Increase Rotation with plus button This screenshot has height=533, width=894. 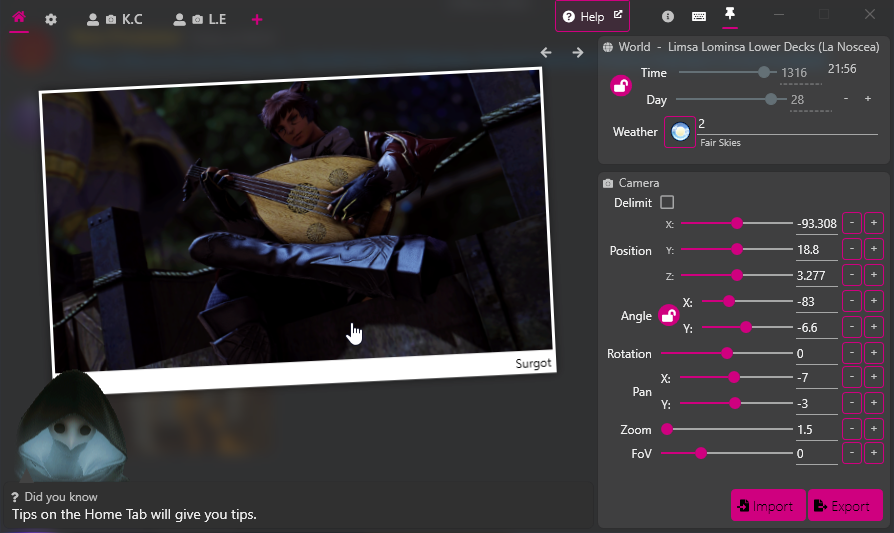pyautogui.click(x=873, y=353)
